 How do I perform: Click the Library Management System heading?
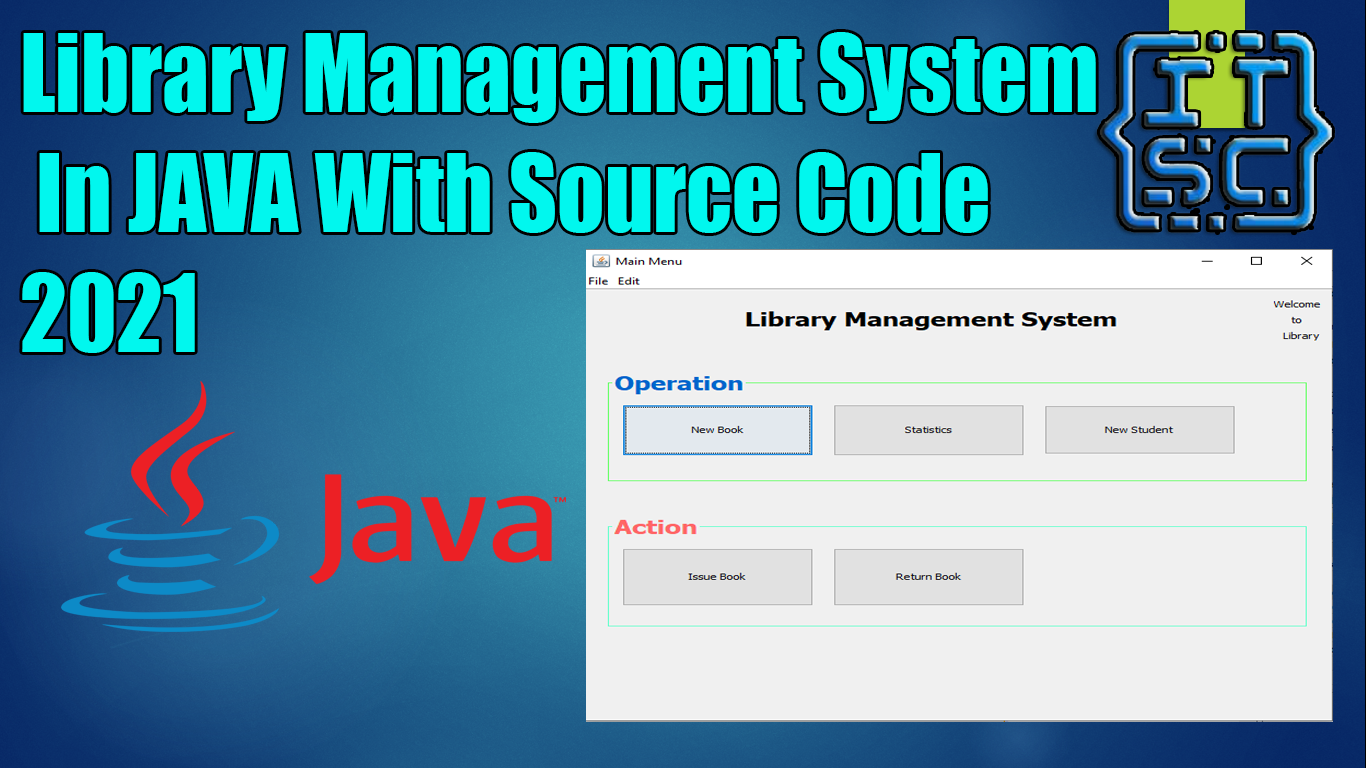point(930,319)
